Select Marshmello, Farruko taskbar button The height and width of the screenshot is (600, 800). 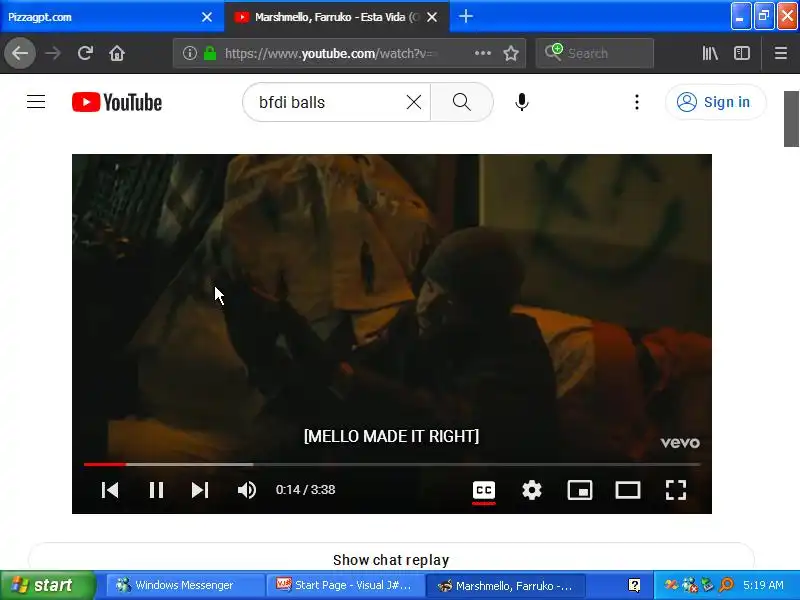point(505,585)
